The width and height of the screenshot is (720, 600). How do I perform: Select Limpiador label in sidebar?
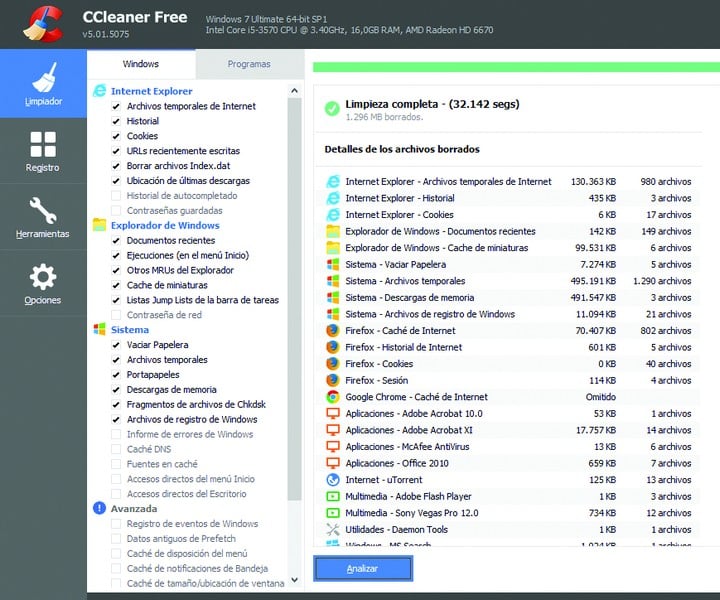coord(43,101)
